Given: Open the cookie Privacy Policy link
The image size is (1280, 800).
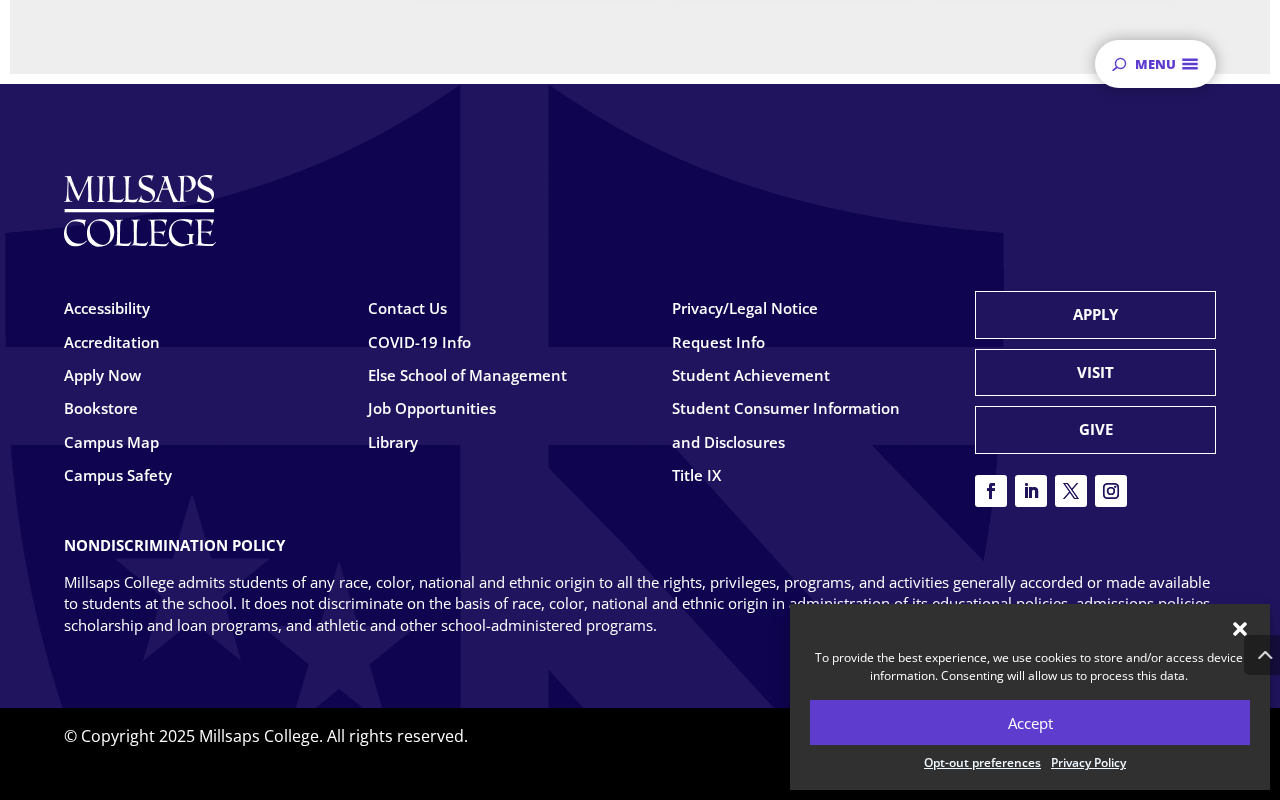Looking at the screenshot, I should [x=1088, y=762].
